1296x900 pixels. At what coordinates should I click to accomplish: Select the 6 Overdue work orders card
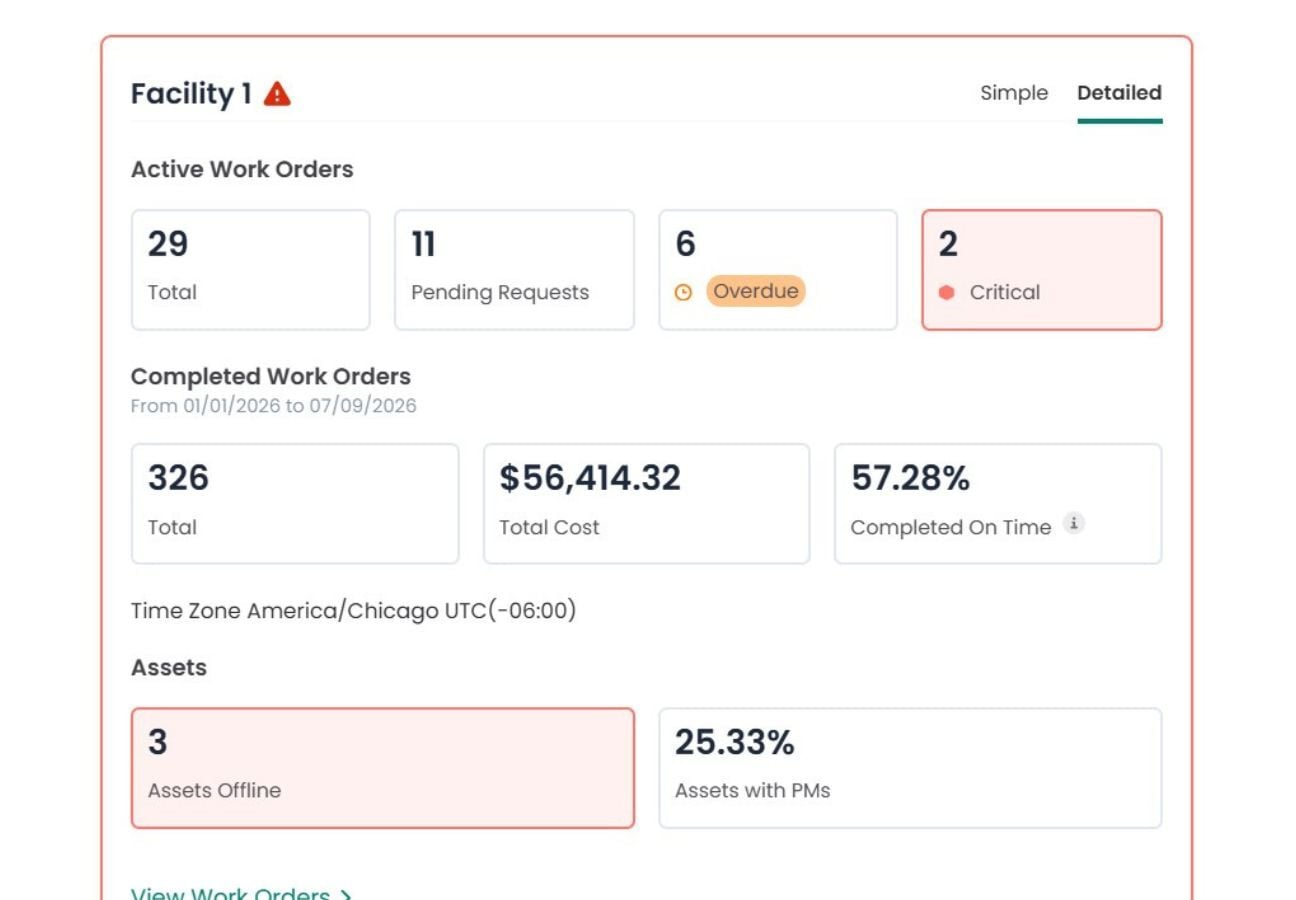[778, 270]
